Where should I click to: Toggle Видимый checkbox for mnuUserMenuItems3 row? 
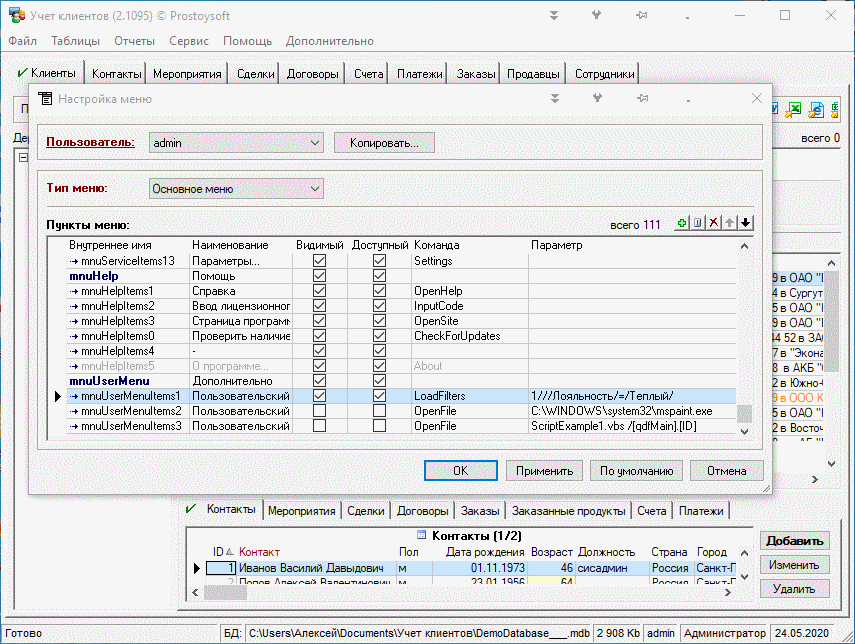click(319, 426)
